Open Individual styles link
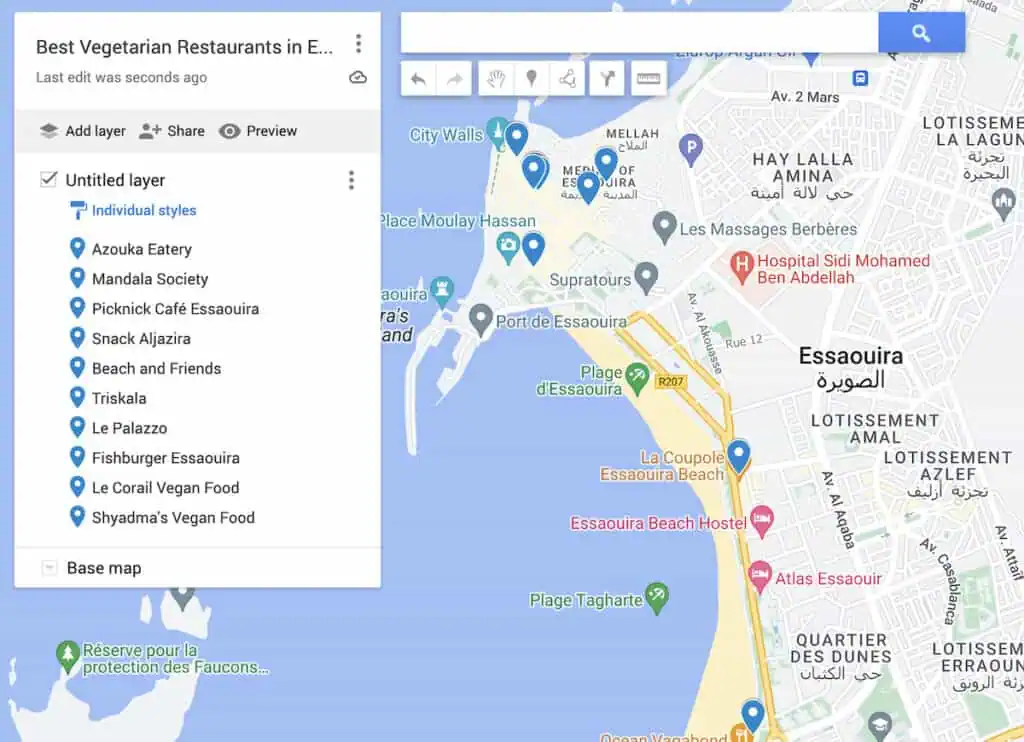The height and width of the screenshot is (742, 1024). click(144, 210)
